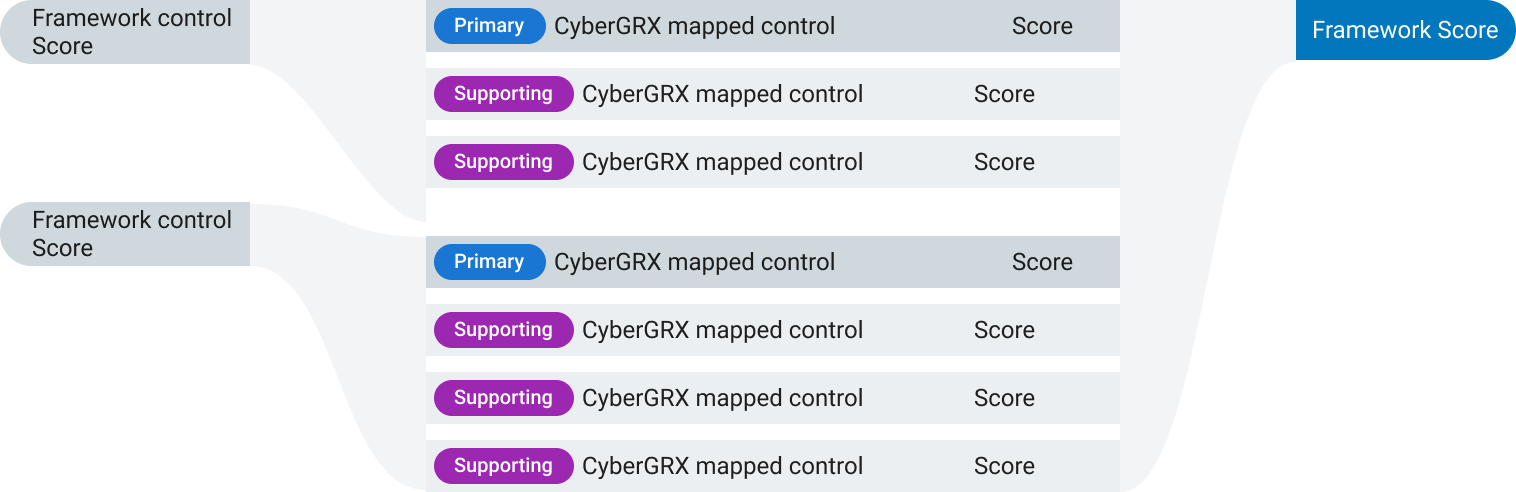Click CyberGRX mapped control in the topmost Primary row
1516x492 pixels.
click(x=694, y=26)
